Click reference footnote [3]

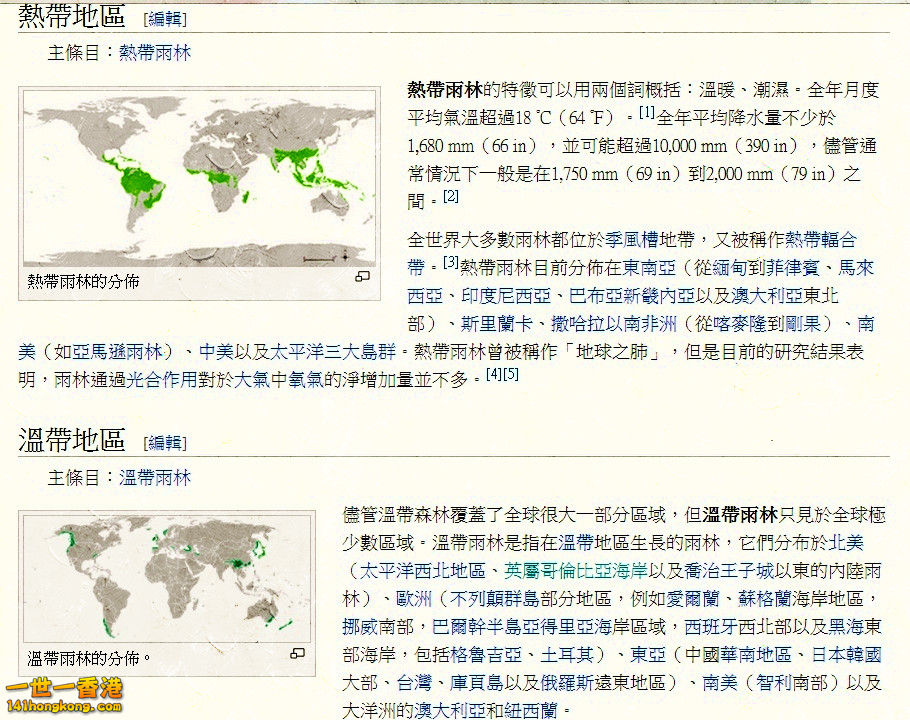tap(447, 264)
